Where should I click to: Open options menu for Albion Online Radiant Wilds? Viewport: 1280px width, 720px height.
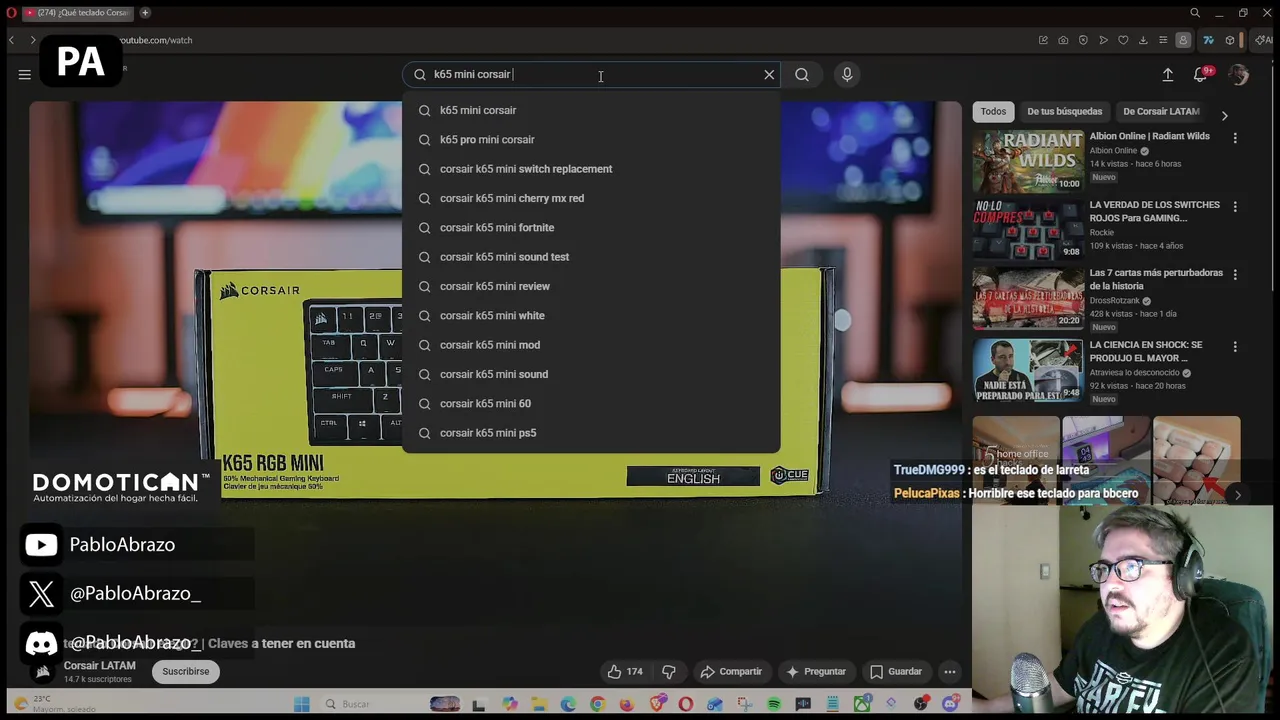pyautogui.click(x=1235, y=138)
